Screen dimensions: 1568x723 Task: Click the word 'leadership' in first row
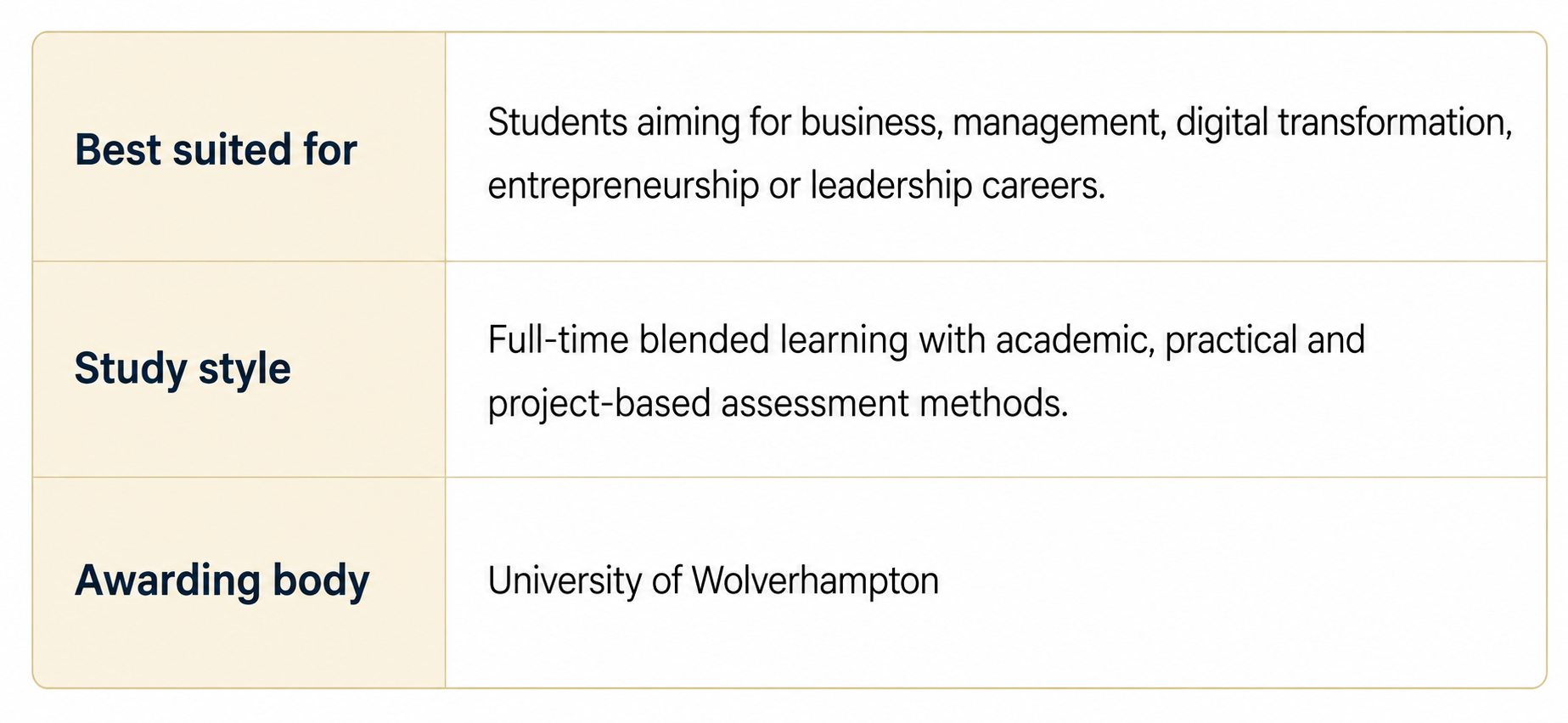point(891,186)
